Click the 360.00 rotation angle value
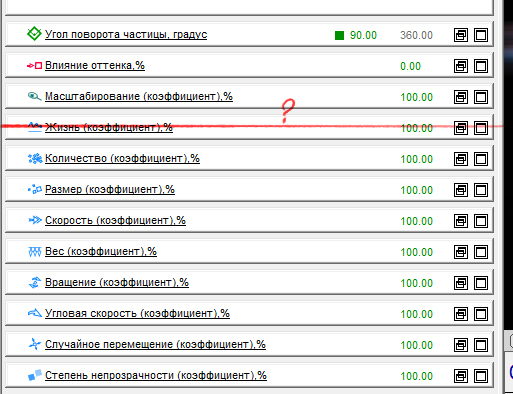This screenshot has width=513, height=394. point(416,35)
